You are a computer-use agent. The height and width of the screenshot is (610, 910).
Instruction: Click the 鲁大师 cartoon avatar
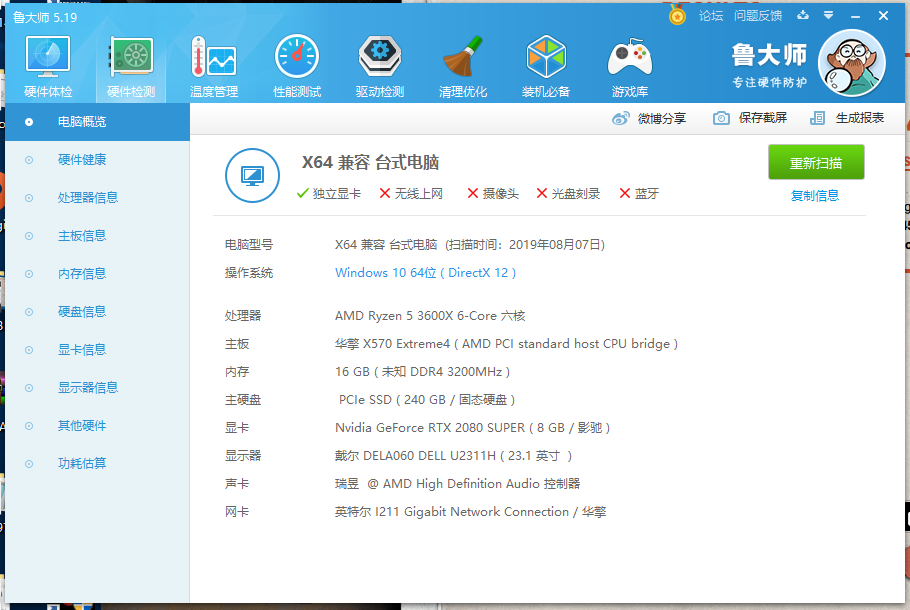(x=851, y=62)
